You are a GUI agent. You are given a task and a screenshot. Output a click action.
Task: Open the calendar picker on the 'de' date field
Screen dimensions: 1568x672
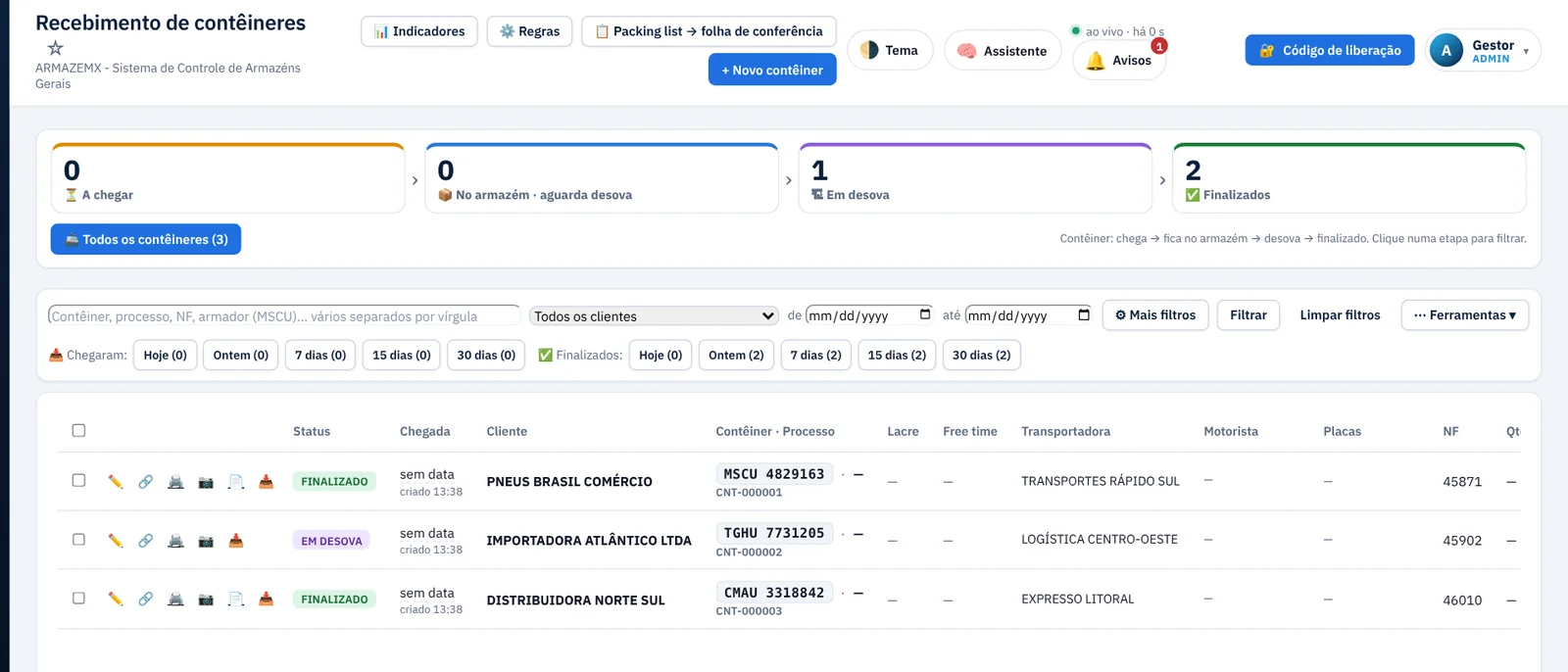[925, 314]
